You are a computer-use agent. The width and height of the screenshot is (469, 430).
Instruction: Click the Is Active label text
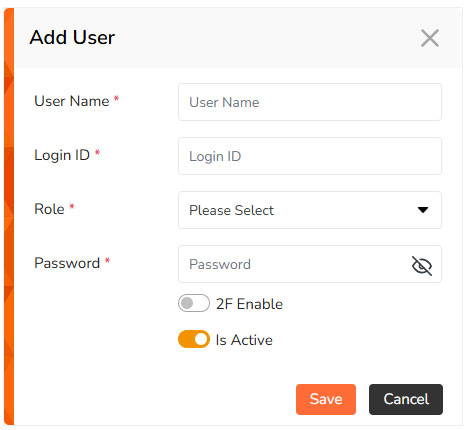click(x=244, y=340)
